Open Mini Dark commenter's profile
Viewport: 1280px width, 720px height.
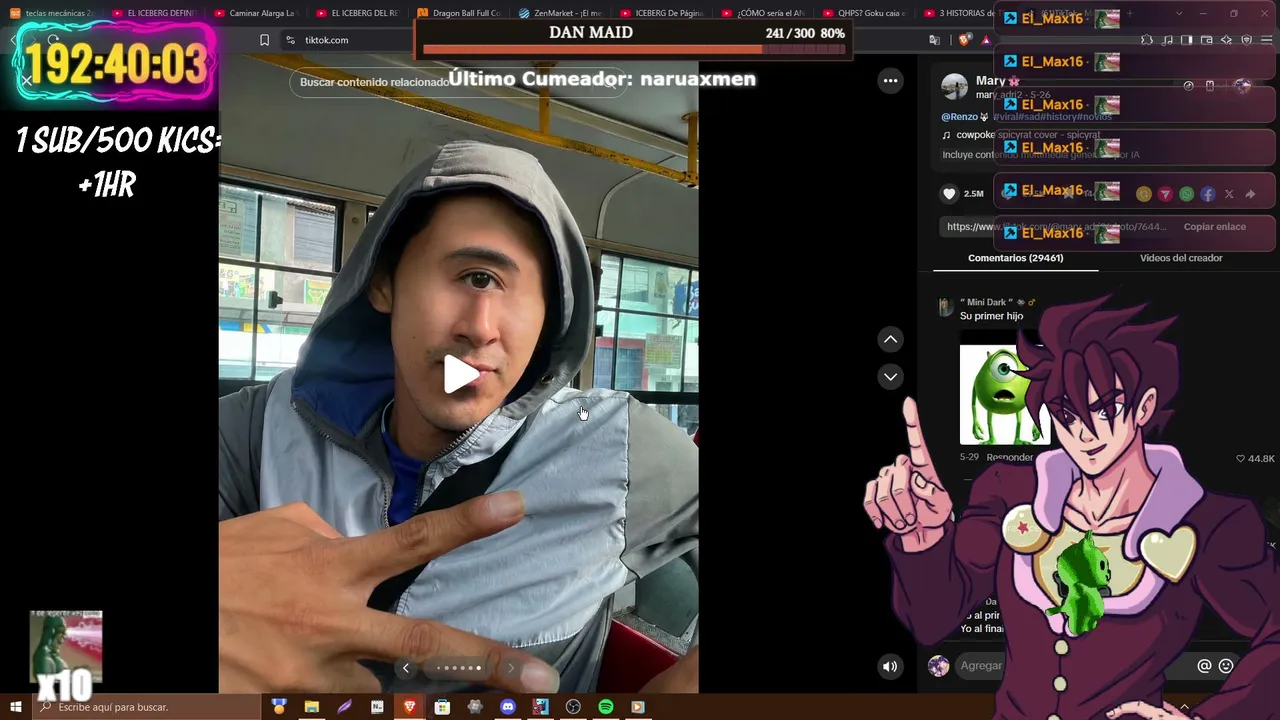coord(945,307)
